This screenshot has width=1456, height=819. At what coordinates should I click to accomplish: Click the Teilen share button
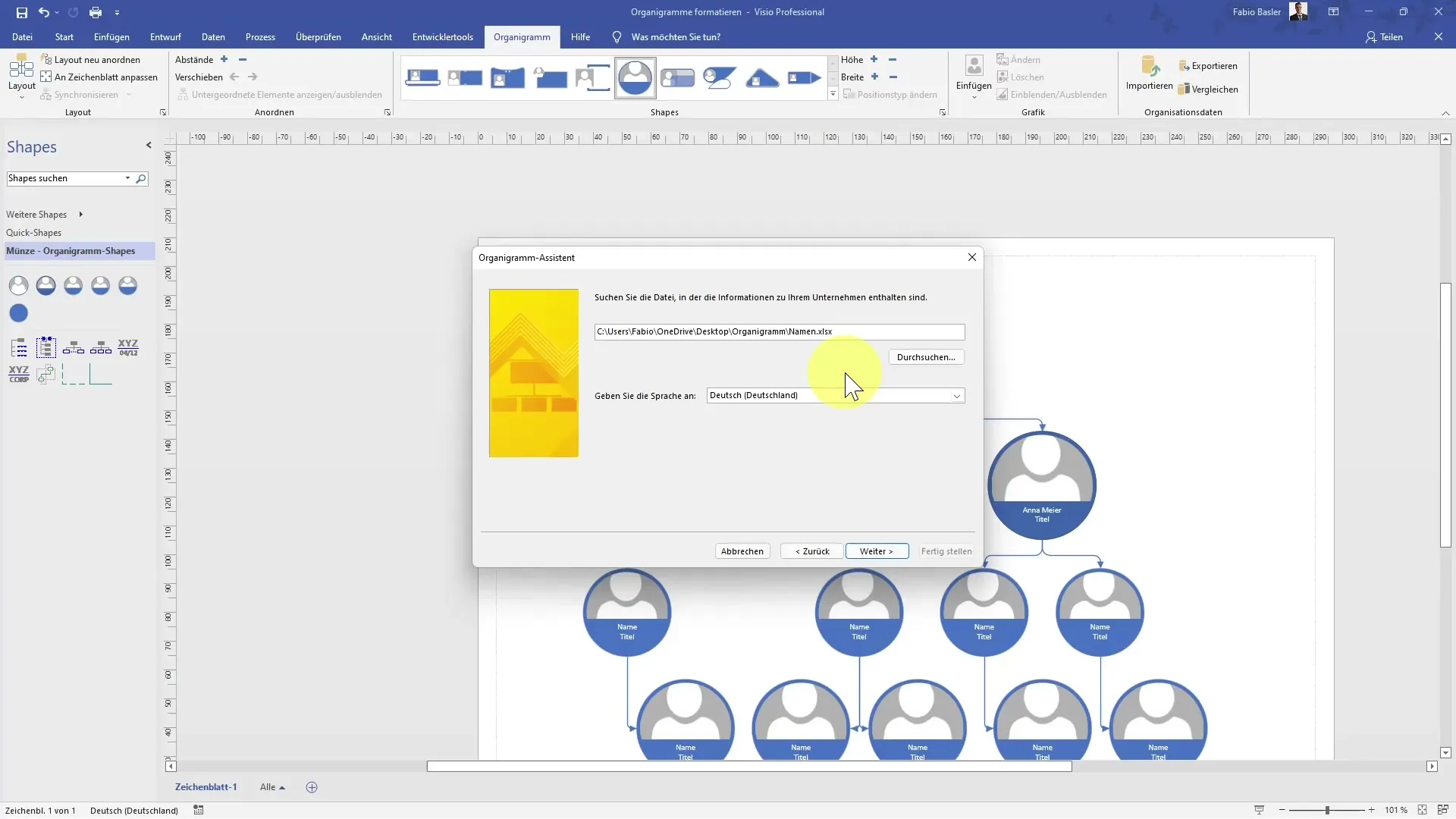(1384, 36)
